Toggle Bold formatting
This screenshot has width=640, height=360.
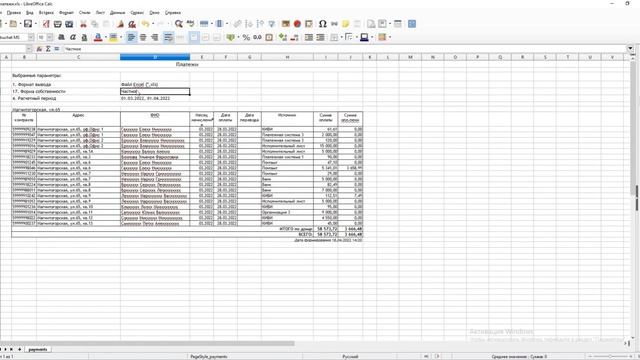point(61,37)
